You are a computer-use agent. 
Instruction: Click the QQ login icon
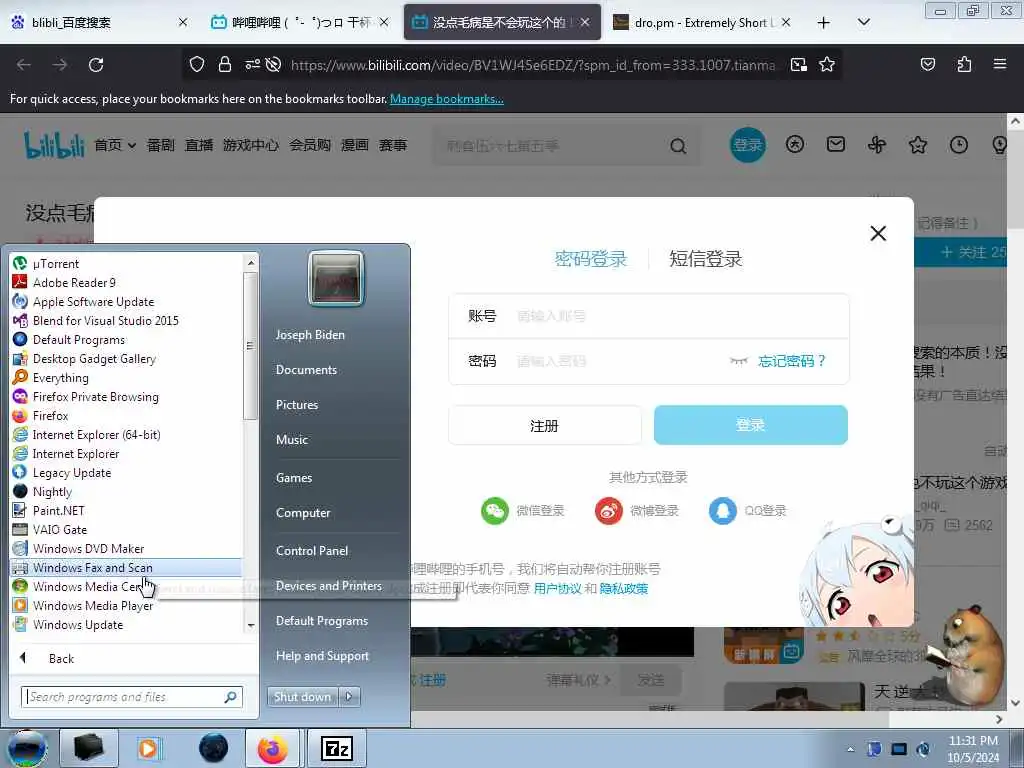point(722,511)
